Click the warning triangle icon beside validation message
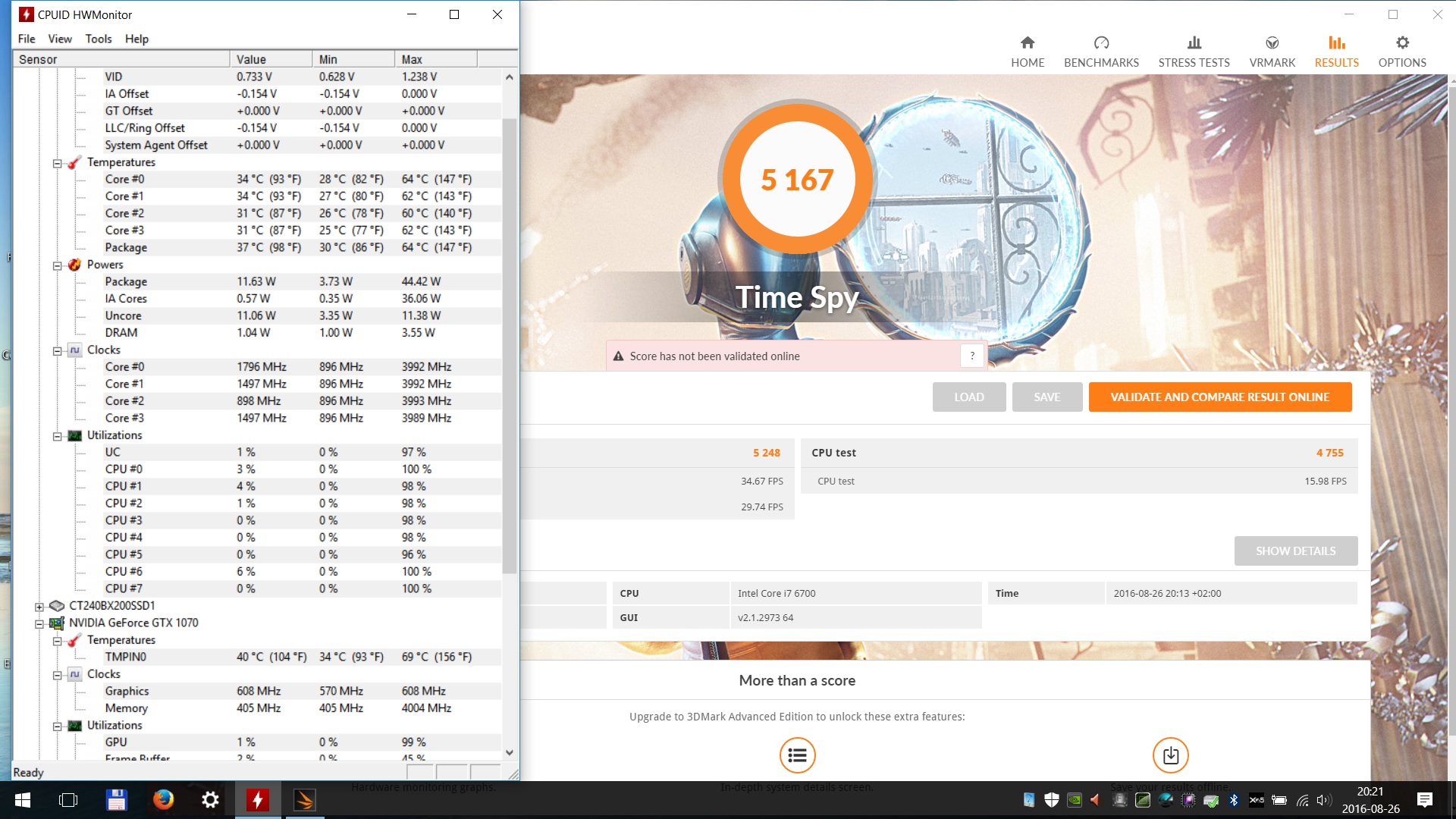Viewport: 1456px width, 819px height. coord(618,356)
